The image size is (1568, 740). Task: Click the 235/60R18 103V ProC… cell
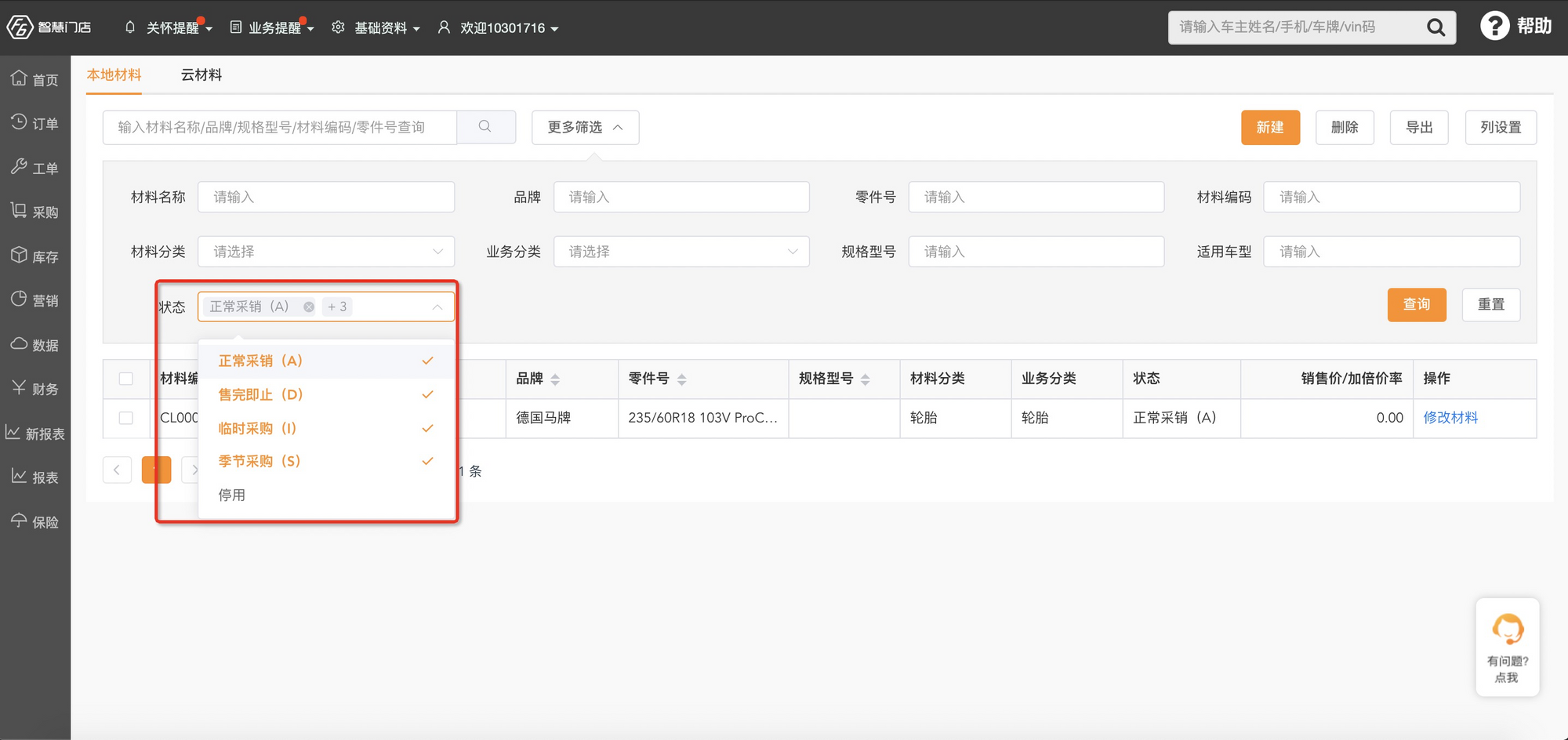(703, 418)
